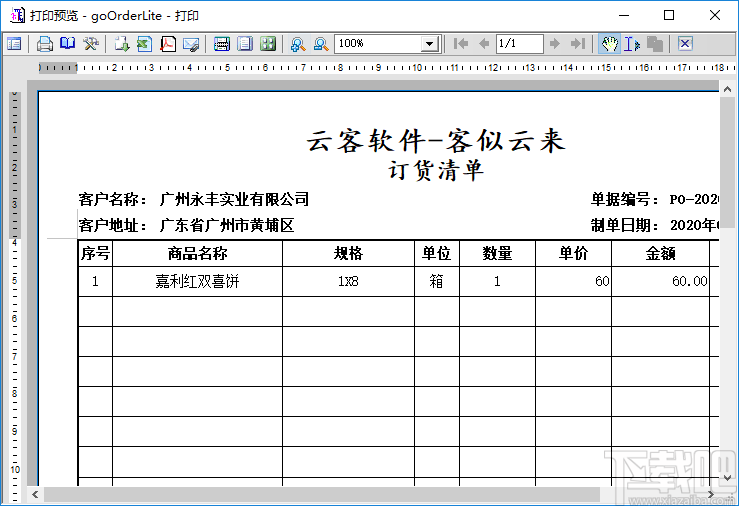Click the 制单日期 label
This screenshot has height=506, width=739.
(x=624, y=225)
